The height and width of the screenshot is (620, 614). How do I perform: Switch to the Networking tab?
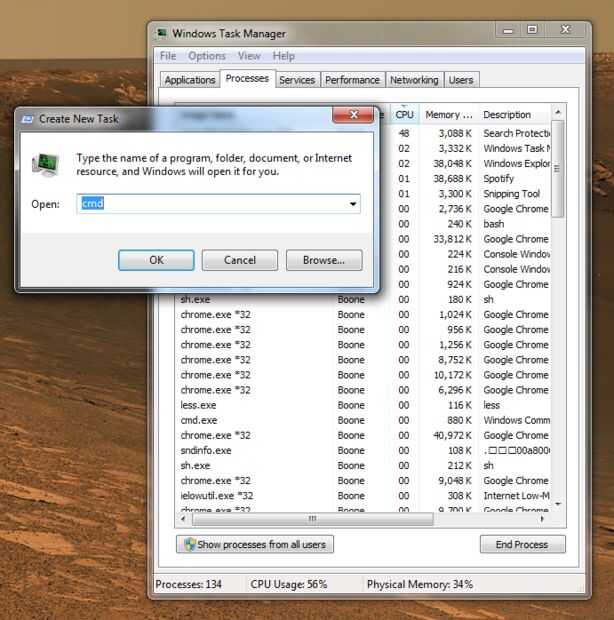tap(414, 80)
